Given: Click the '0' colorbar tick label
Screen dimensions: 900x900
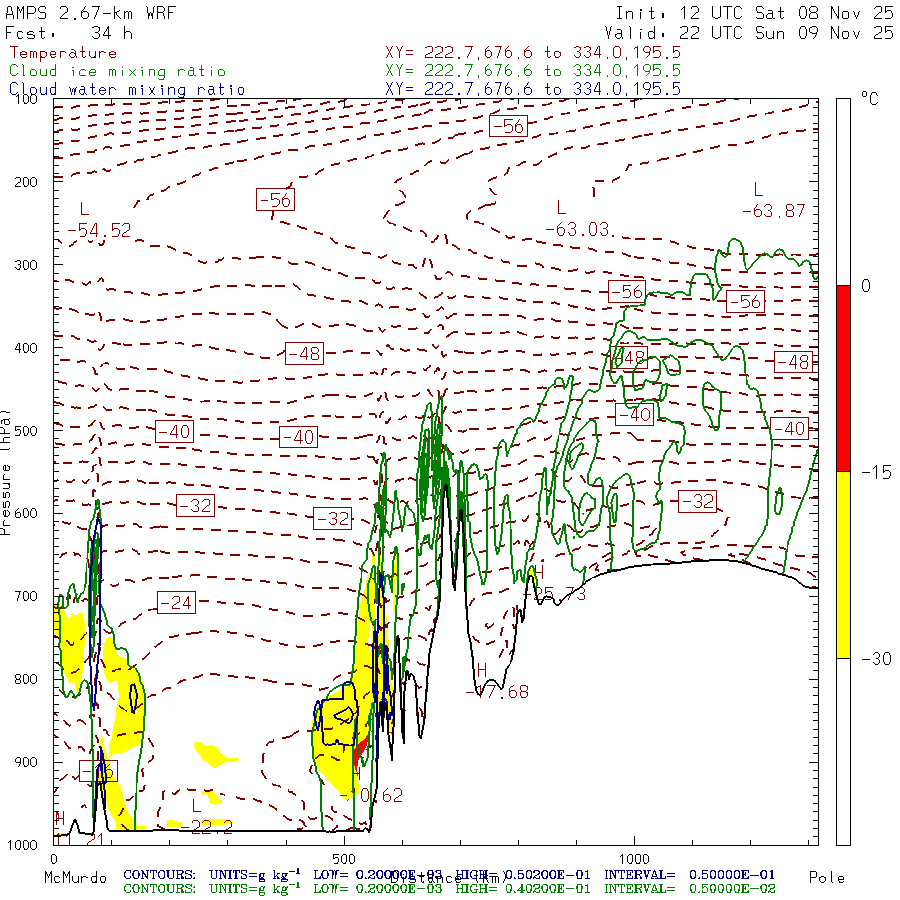Looking at the screenshot, I should 866,285.
